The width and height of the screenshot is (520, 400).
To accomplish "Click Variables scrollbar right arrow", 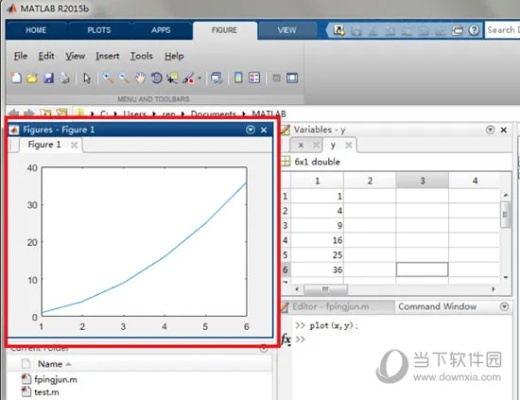I will click(x=493, y=289).
